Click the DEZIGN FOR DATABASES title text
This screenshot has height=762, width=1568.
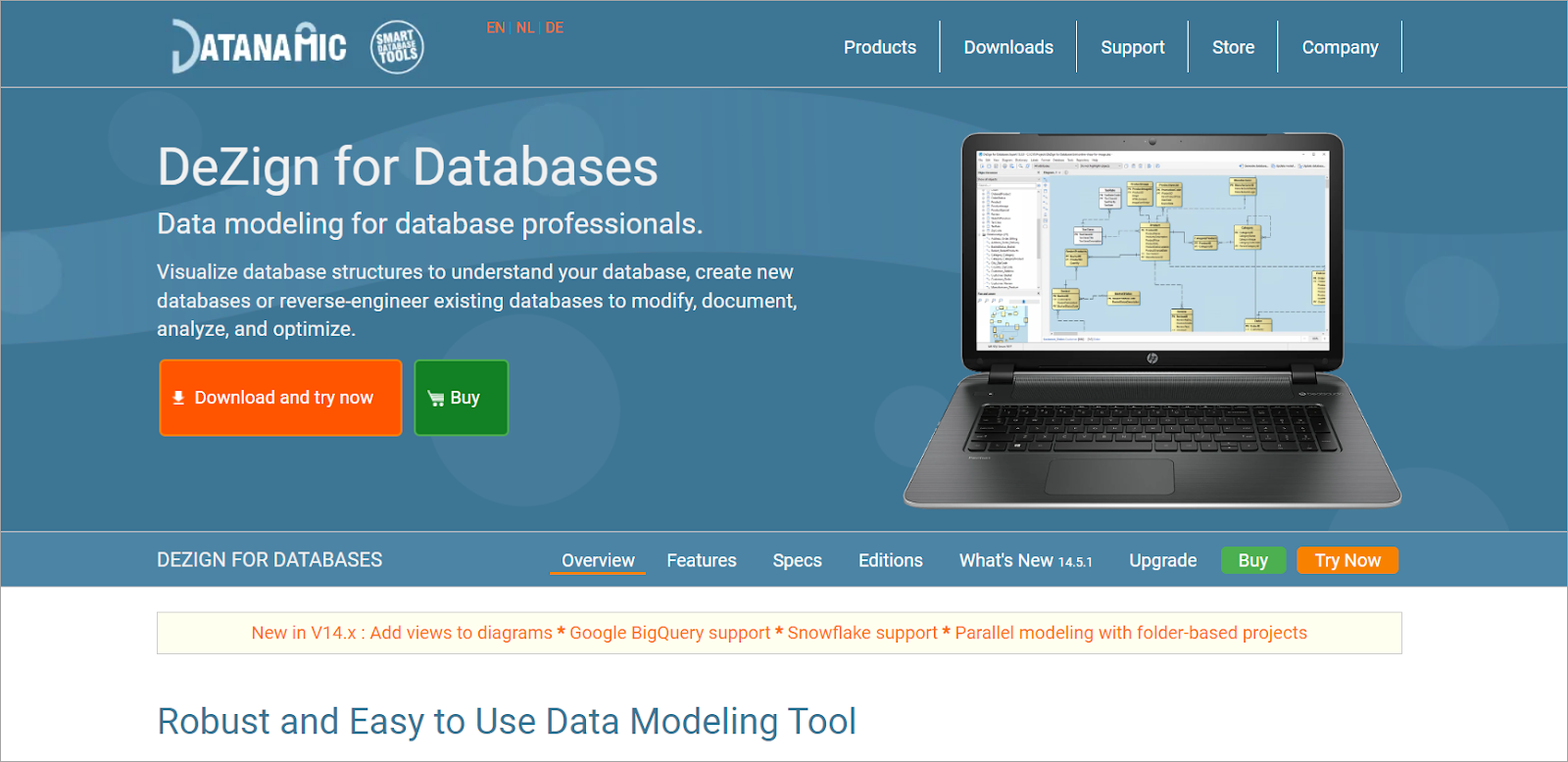coord(269,560)
